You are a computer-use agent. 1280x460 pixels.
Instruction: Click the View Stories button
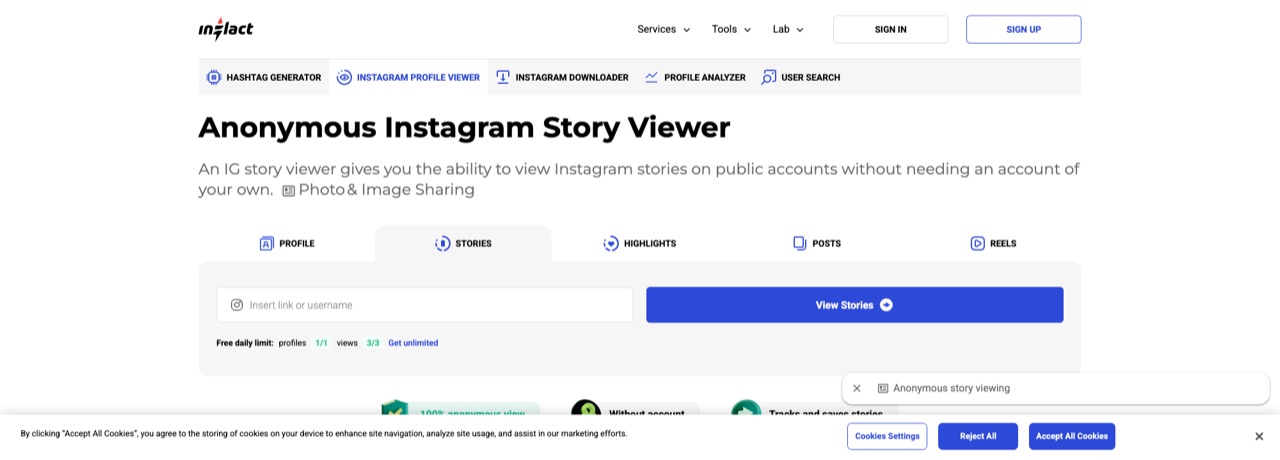click(x=855, y=305)
